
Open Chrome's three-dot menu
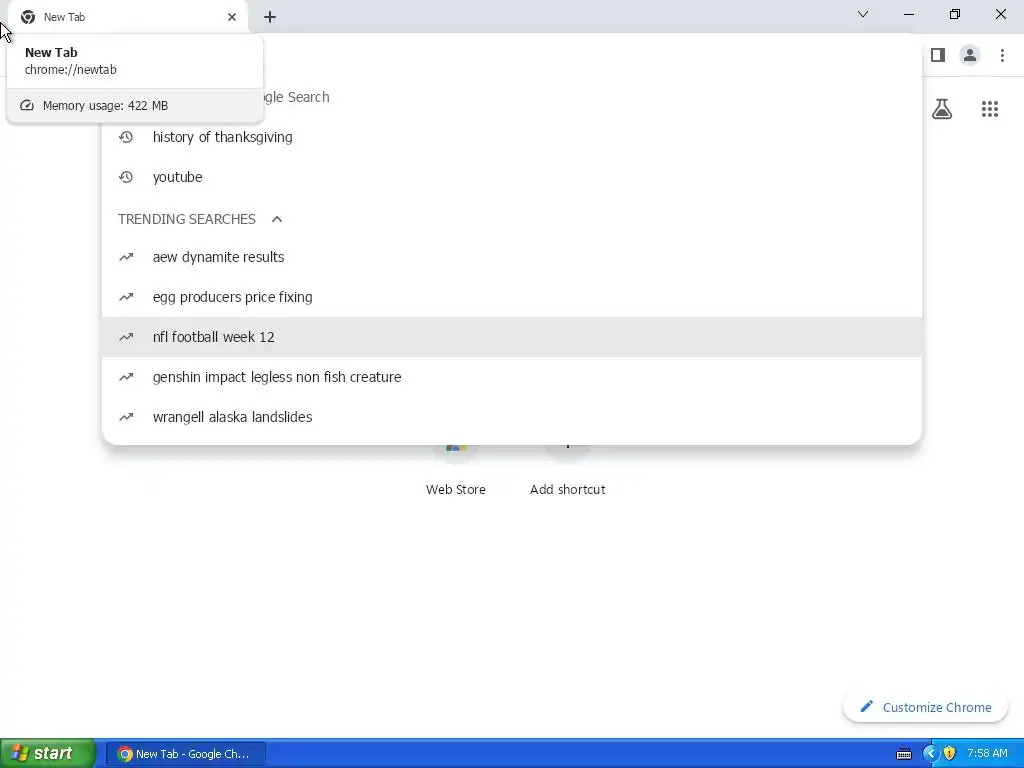pos(1002,55)
